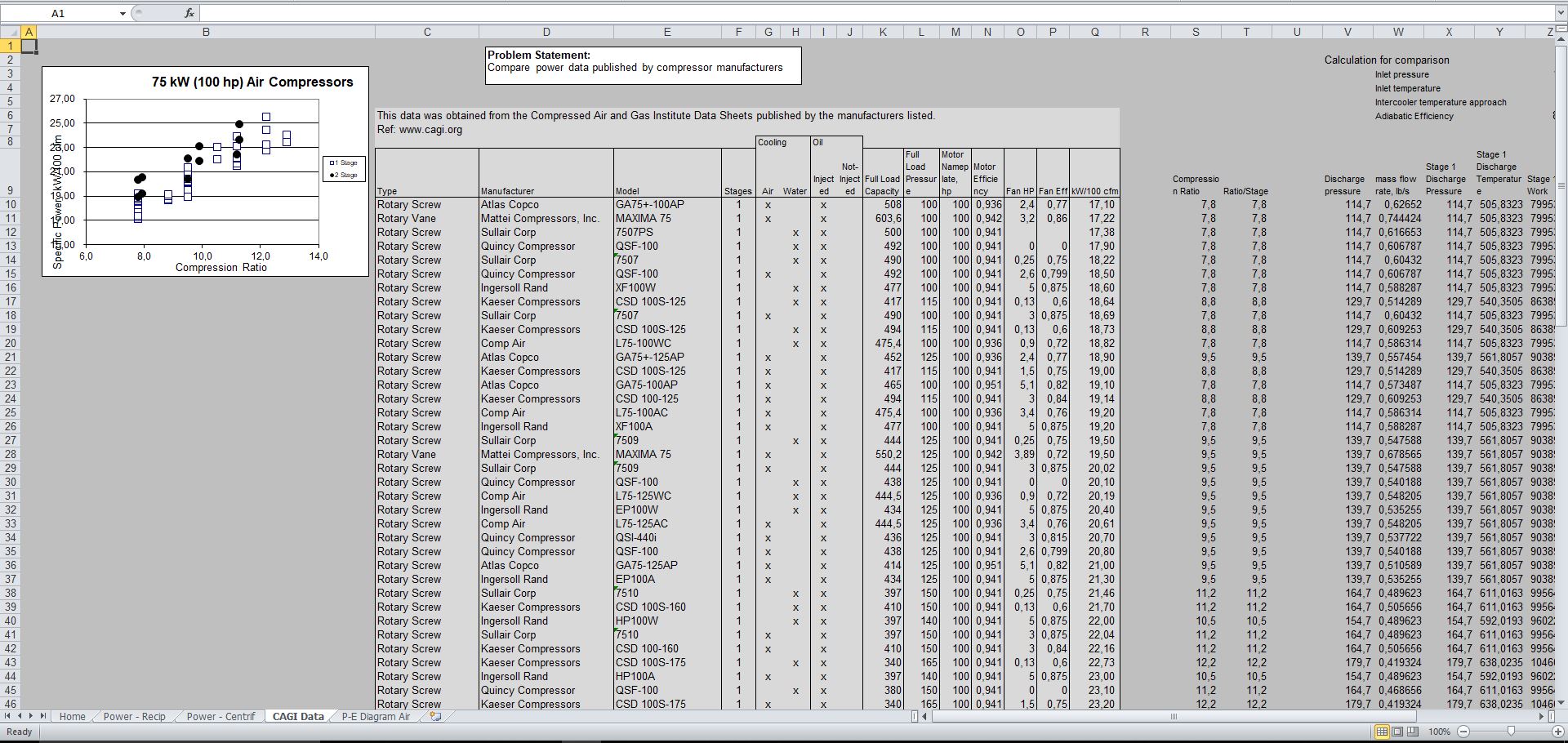Viewport: 1568px width, 743px height.
Task: Click cell EP100A in Model column
Action: pyautogui.click(x=667, y=579)
